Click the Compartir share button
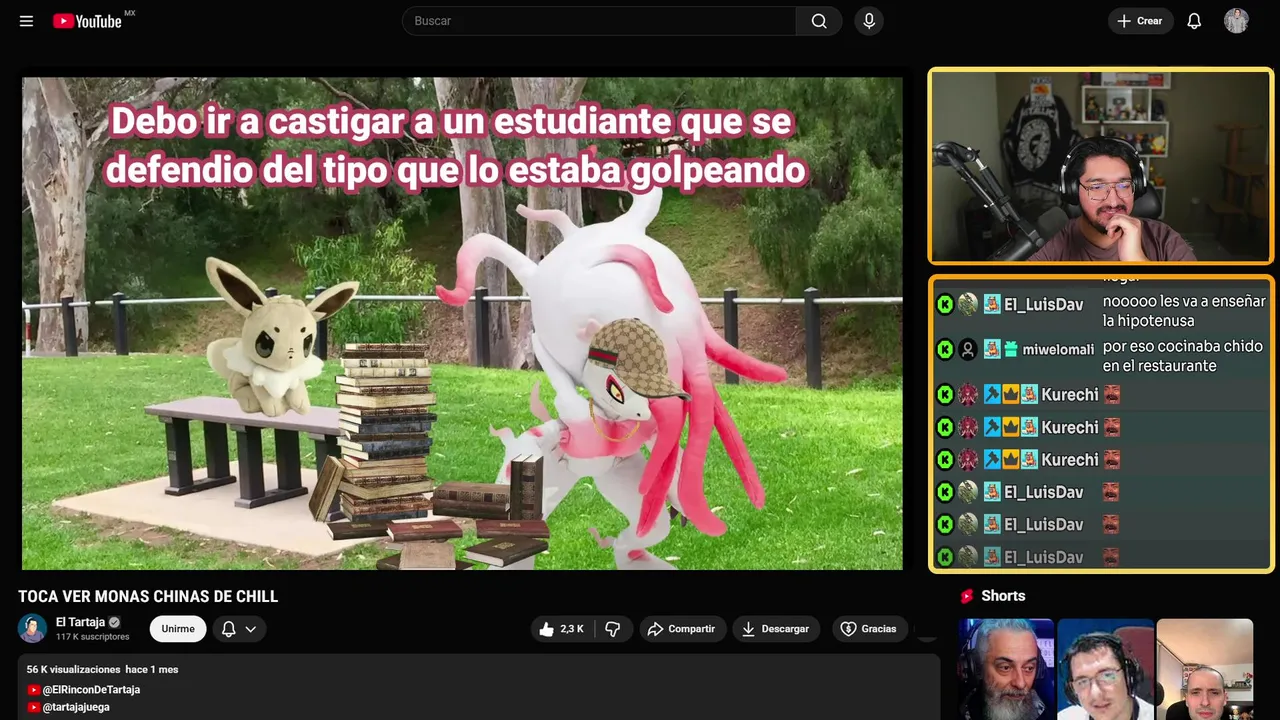 click(682, 629)
